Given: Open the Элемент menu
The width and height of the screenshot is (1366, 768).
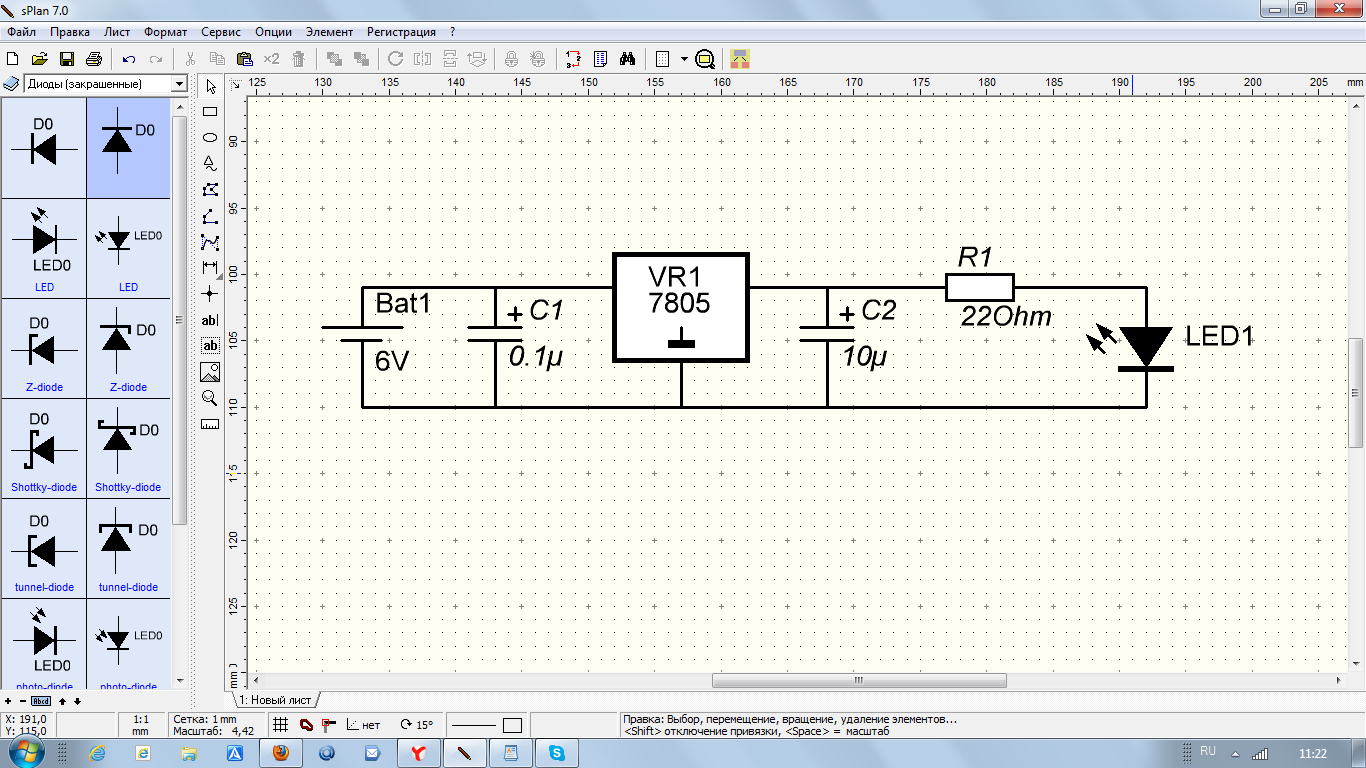Looking at the screenshot, I should 329,32.
